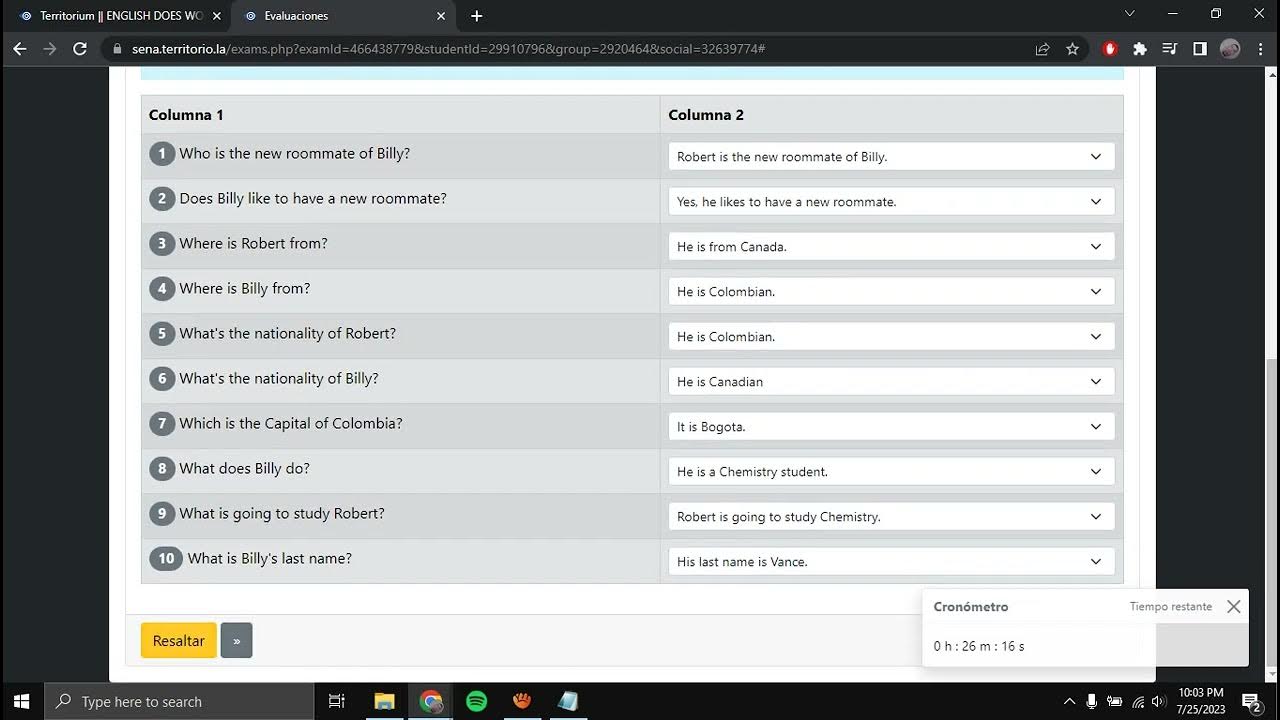Viewport: 1280px width, 720px height.
Task: Share this page using the share icon
Action: click(x=1042, y=48)
